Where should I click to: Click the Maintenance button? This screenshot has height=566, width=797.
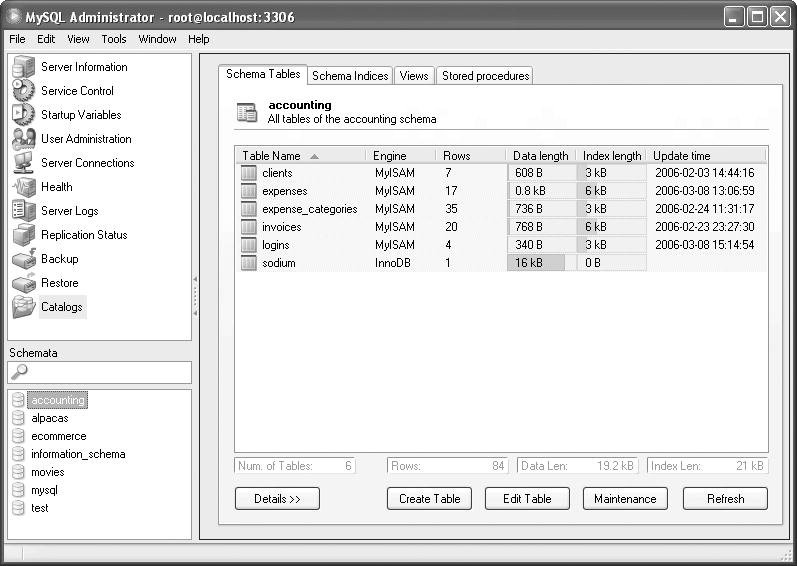(625, 499)
